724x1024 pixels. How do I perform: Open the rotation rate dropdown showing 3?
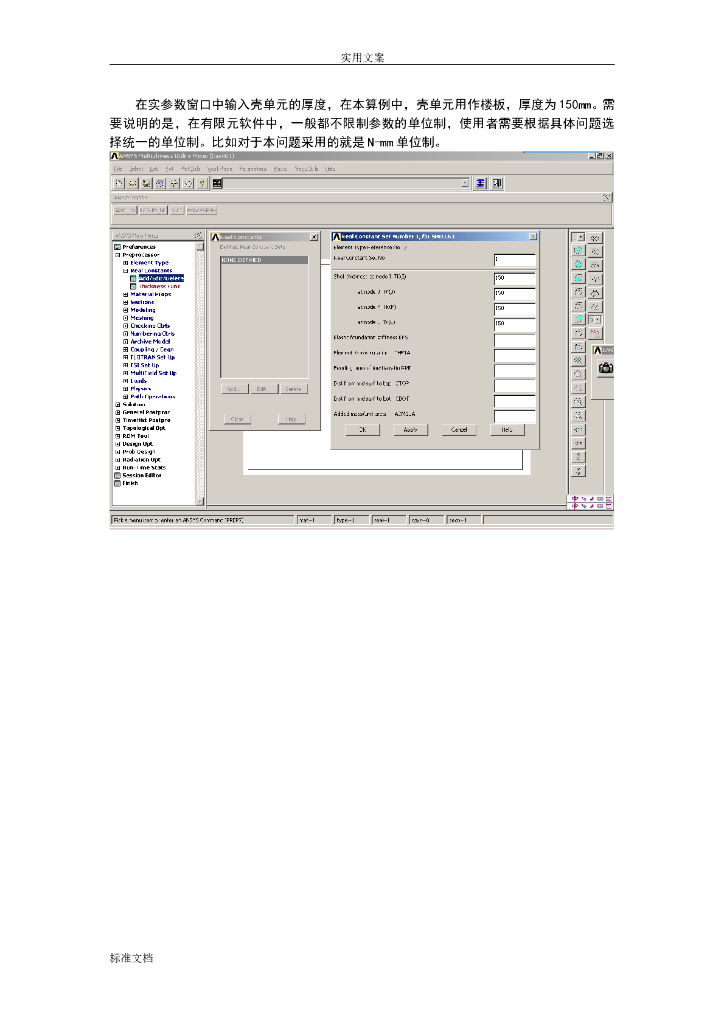[595, 320]
